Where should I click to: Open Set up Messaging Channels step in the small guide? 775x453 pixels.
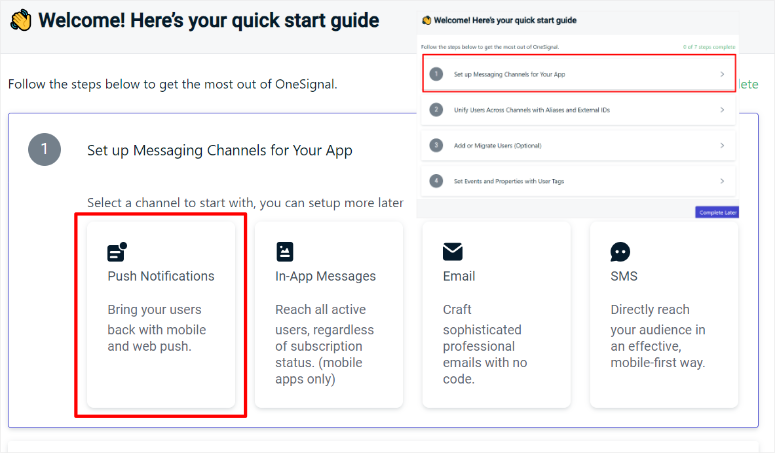(579, 74)
